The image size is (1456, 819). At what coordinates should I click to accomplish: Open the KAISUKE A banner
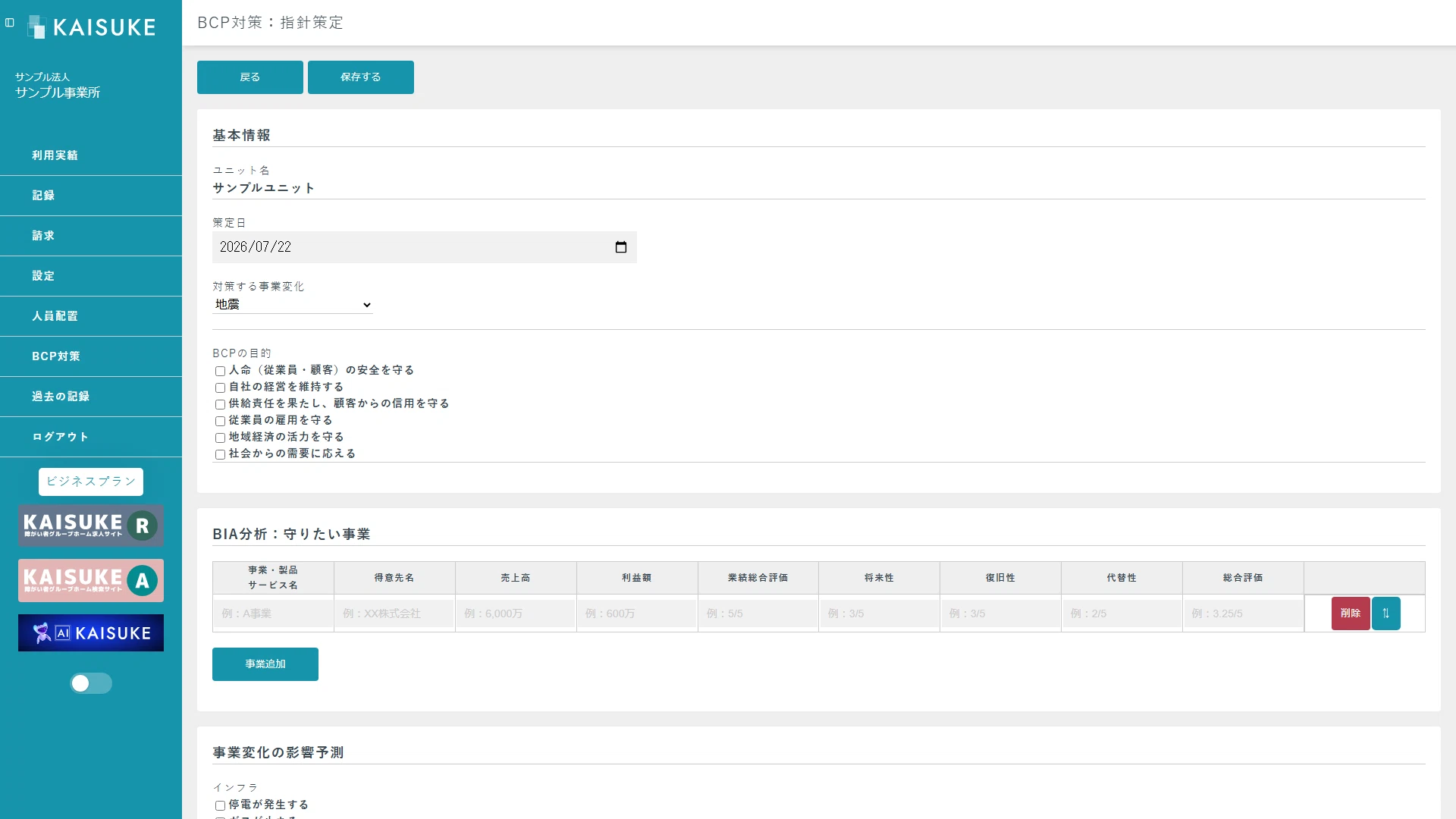91,581
